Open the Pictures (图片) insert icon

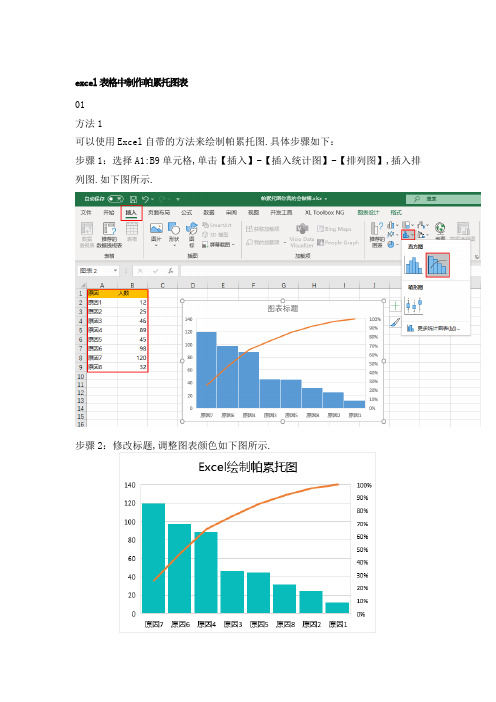tap(156, 232)
